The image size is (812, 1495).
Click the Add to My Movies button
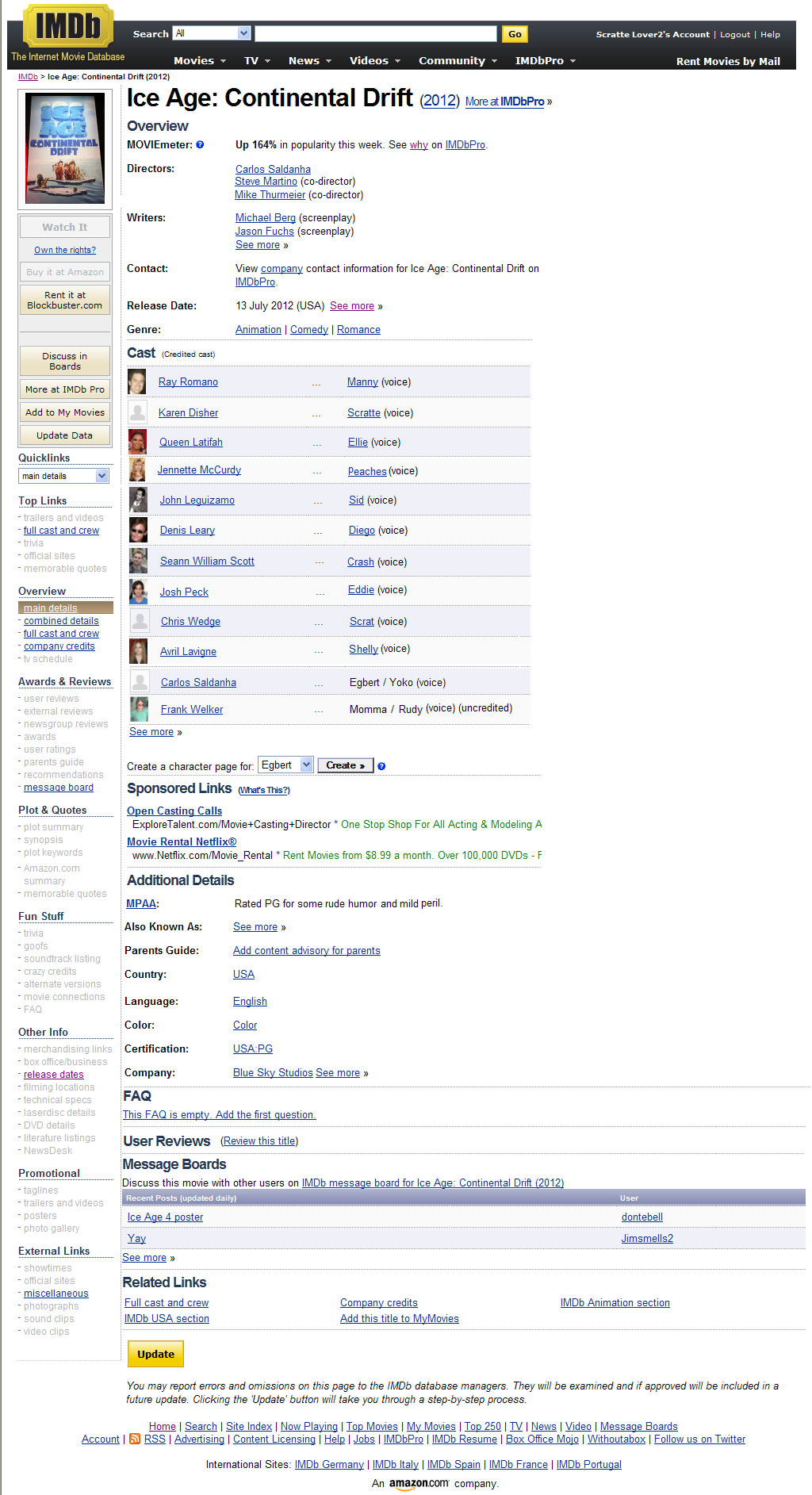(65, 412)
